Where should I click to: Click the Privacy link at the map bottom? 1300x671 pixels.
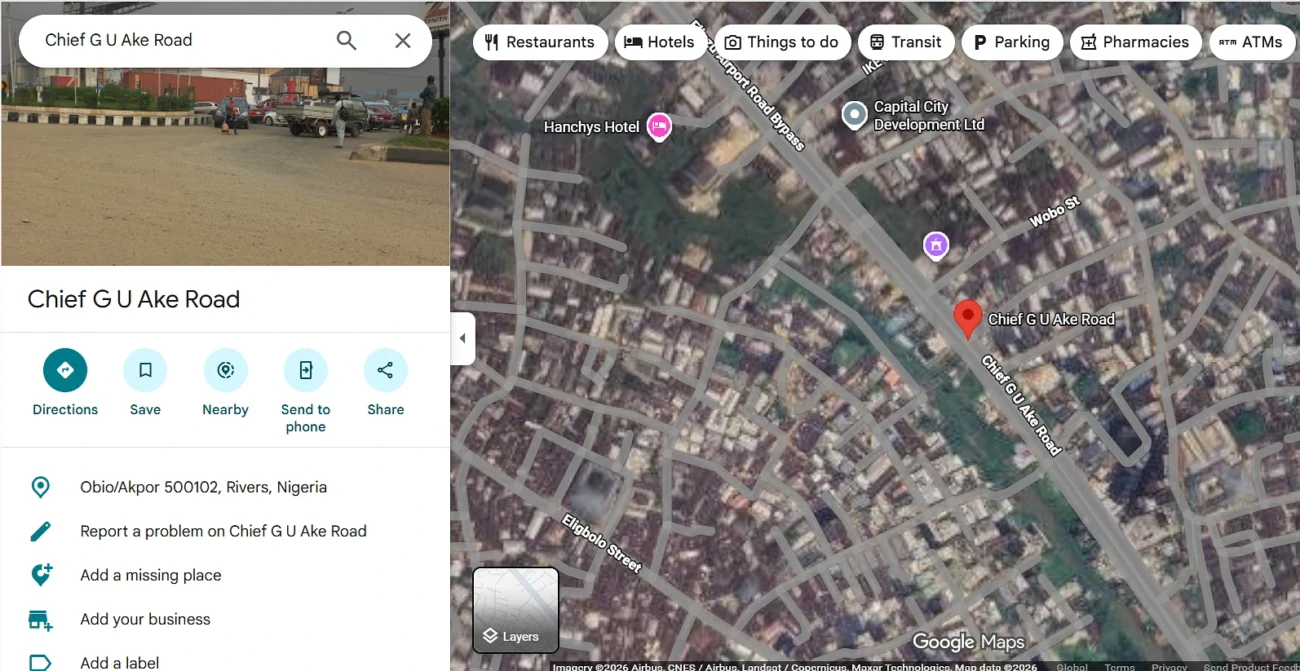1169,666
